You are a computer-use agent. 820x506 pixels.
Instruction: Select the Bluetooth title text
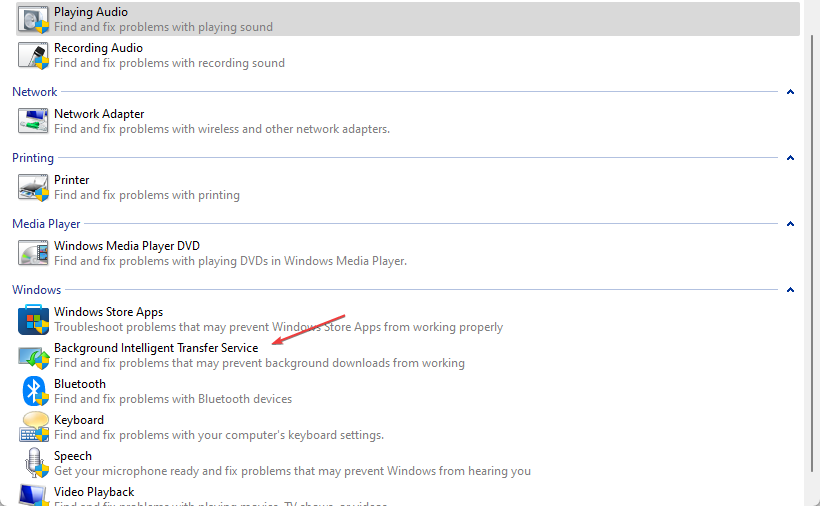(79, 384)
